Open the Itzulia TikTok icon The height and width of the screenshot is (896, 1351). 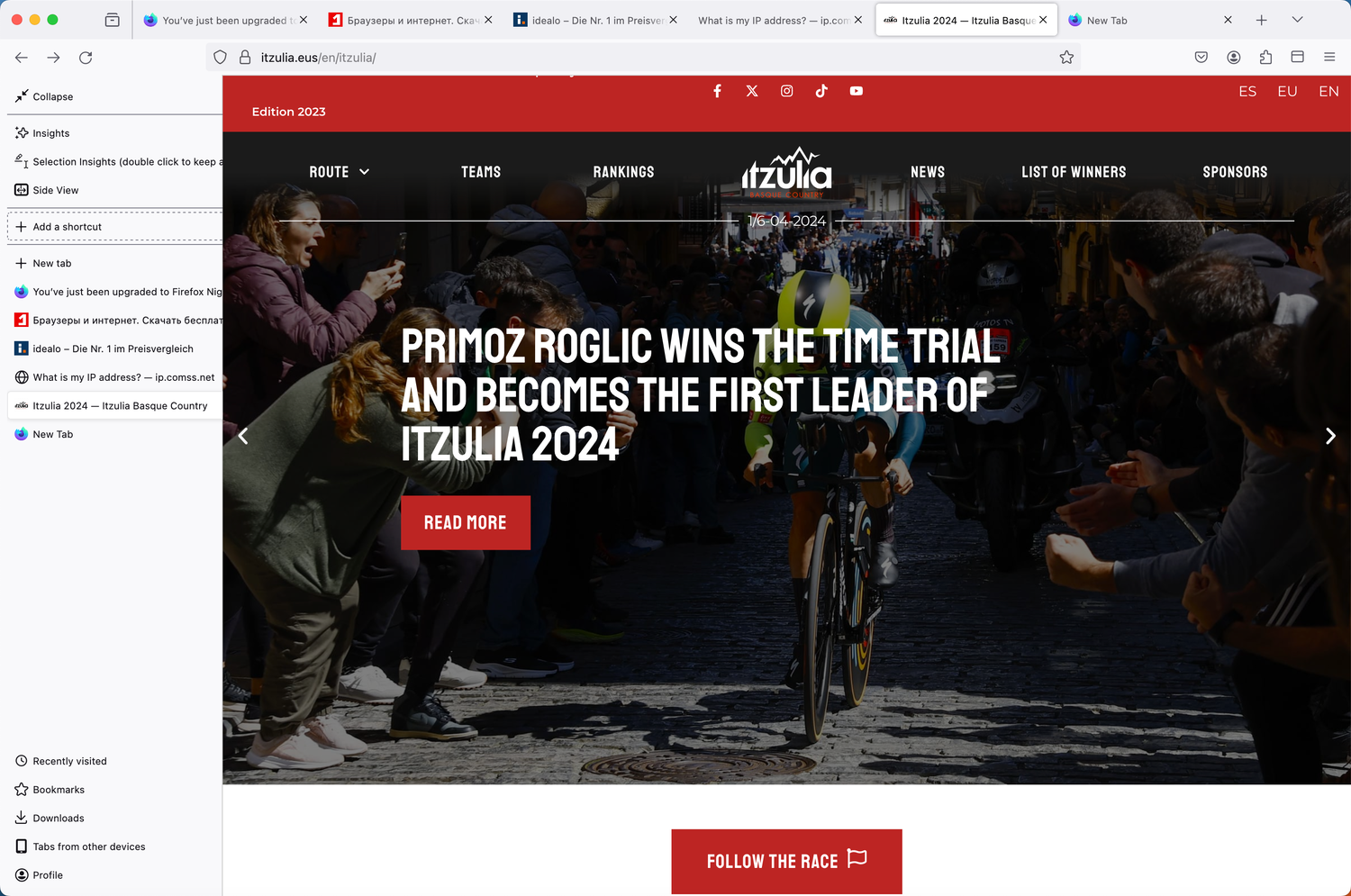(821, 91)
